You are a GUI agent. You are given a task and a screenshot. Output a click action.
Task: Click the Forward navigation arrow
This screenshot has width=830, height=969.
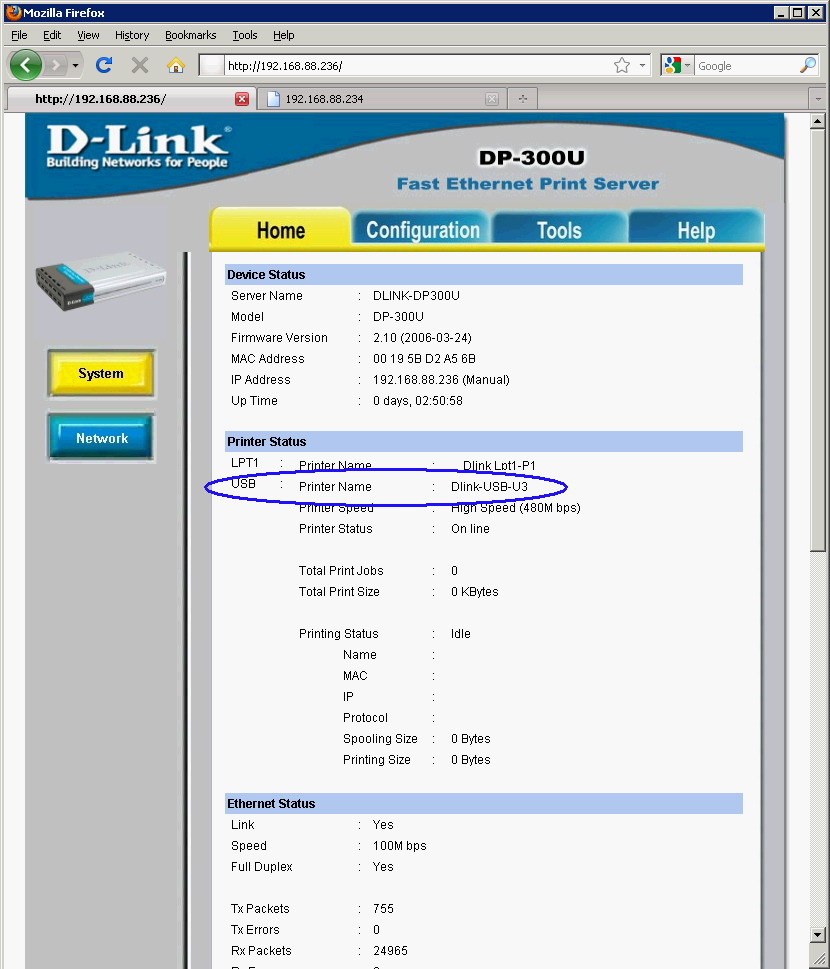pos(56,65)
